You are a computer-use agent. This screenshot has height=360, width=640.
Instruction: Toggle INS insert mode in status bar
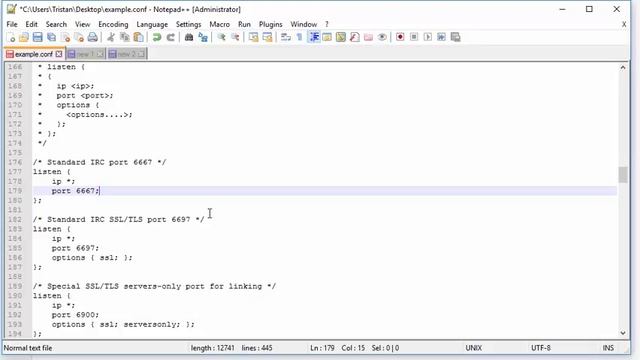608,348
